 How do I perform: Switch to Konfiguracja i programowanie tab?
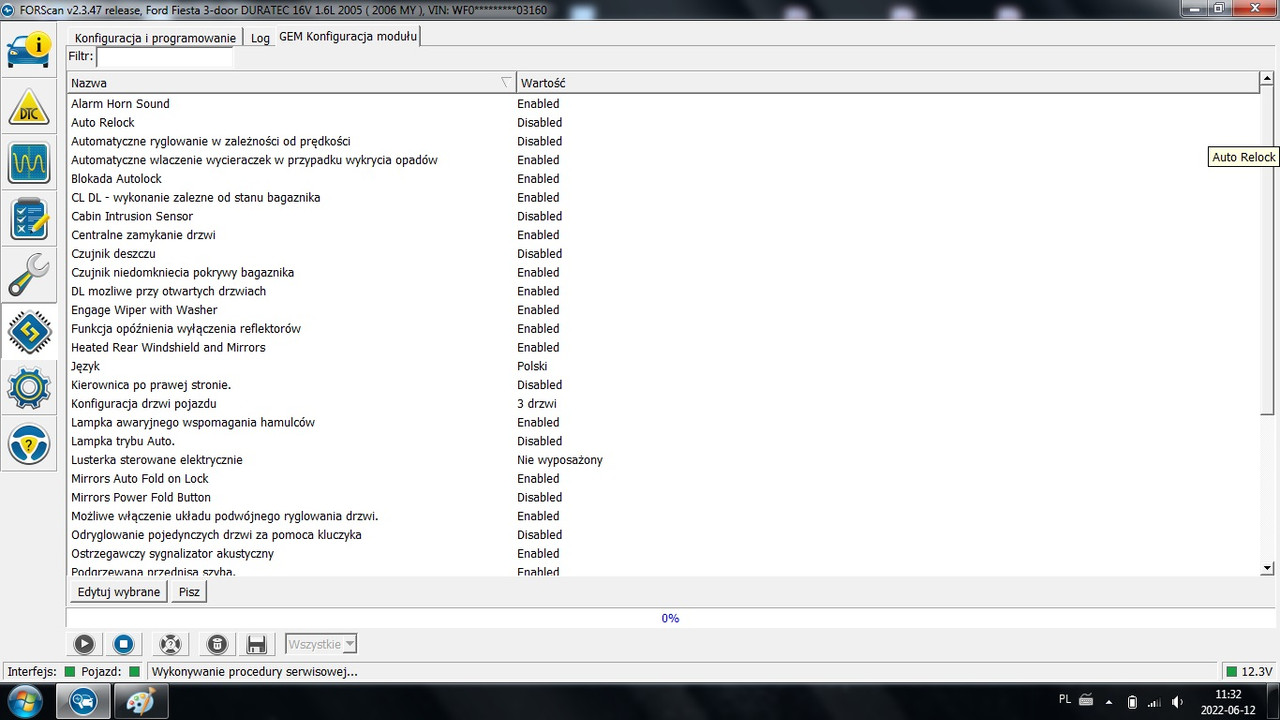[x=155, y=38]
